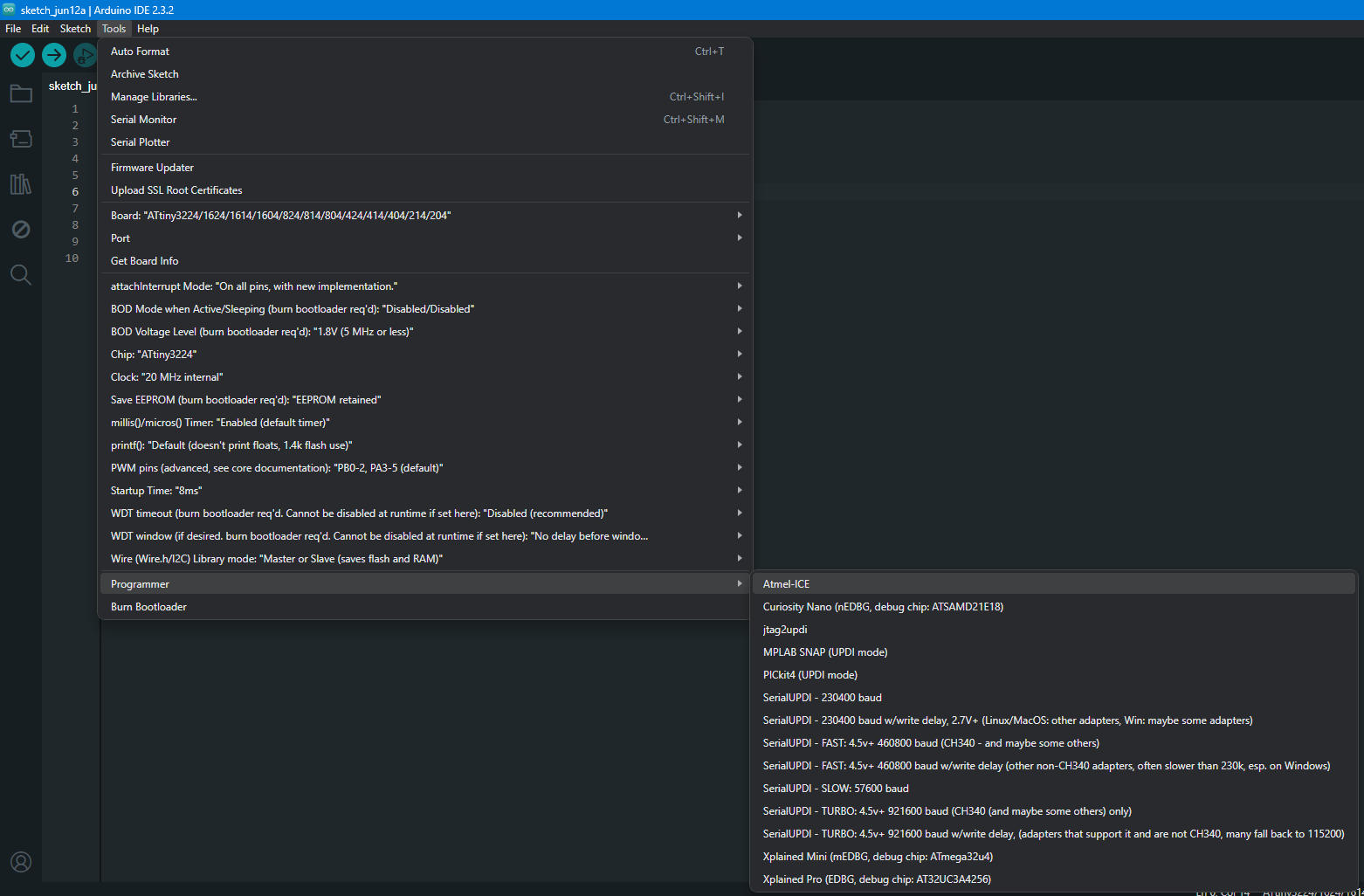The width and height of the screenshot is (1364, 896).
Task: Select PICkit4 (UPDI mode) programmer
Action: (1054, 675)
